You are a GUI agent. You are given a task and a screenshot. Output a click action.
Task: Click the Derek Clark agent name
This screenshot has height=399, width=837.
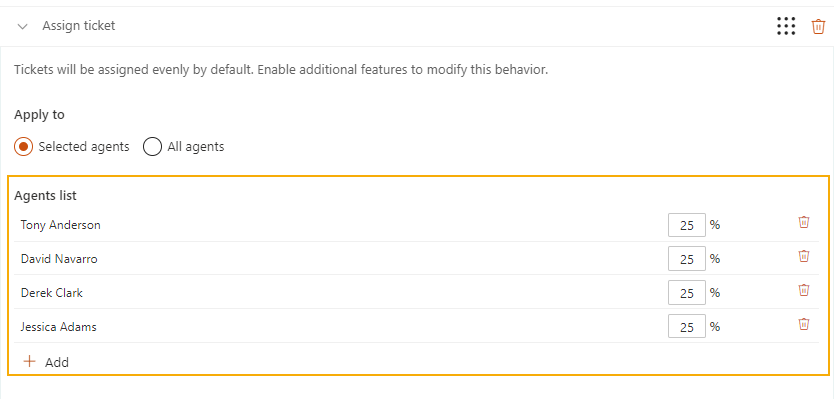point(52,293)
